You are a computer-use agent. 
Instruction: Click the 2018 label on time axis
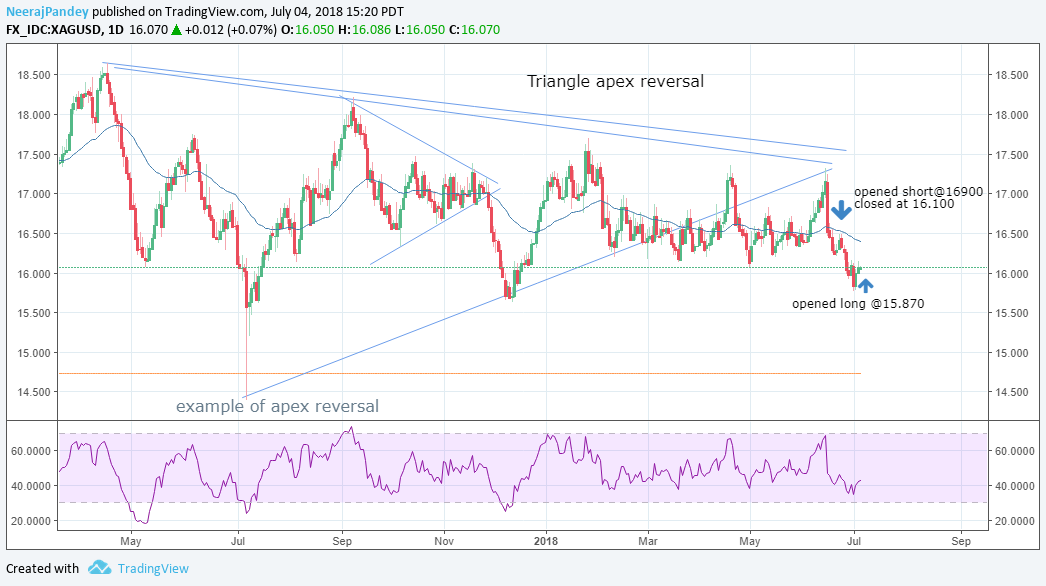pyautogui.click(x=546, y=541)
